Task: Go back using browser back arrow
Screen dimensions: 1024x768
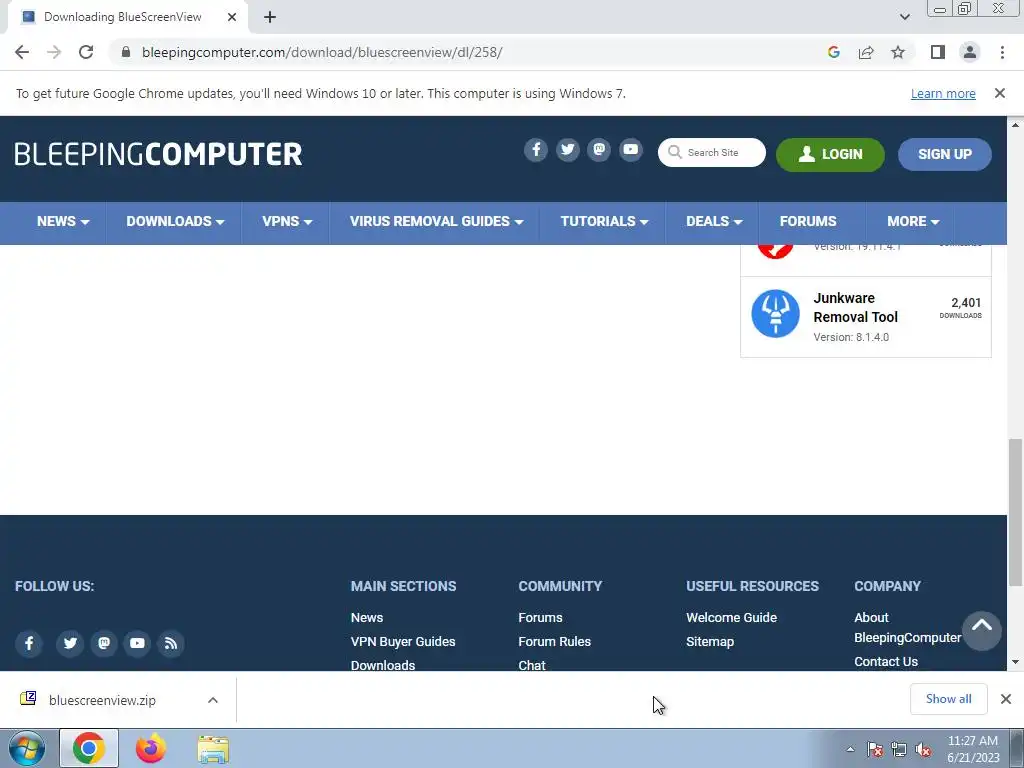Action: point(22,52)
